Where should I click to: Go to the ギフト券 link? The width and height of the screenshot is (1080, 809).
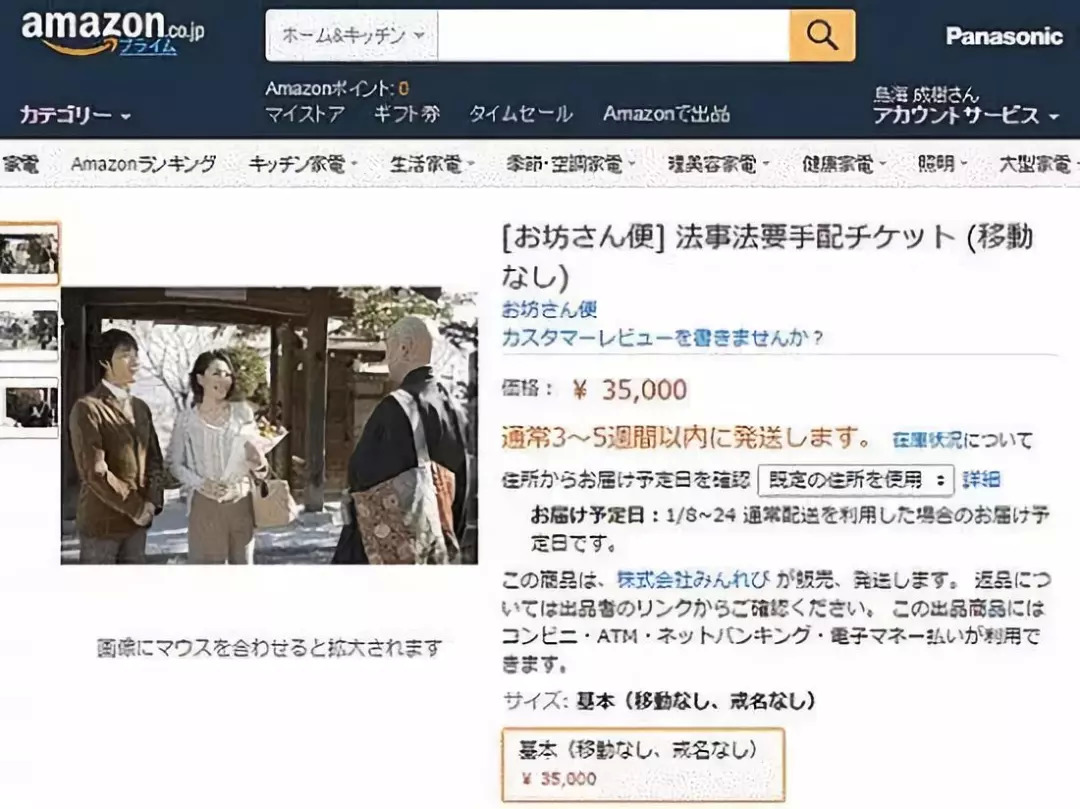407,114
